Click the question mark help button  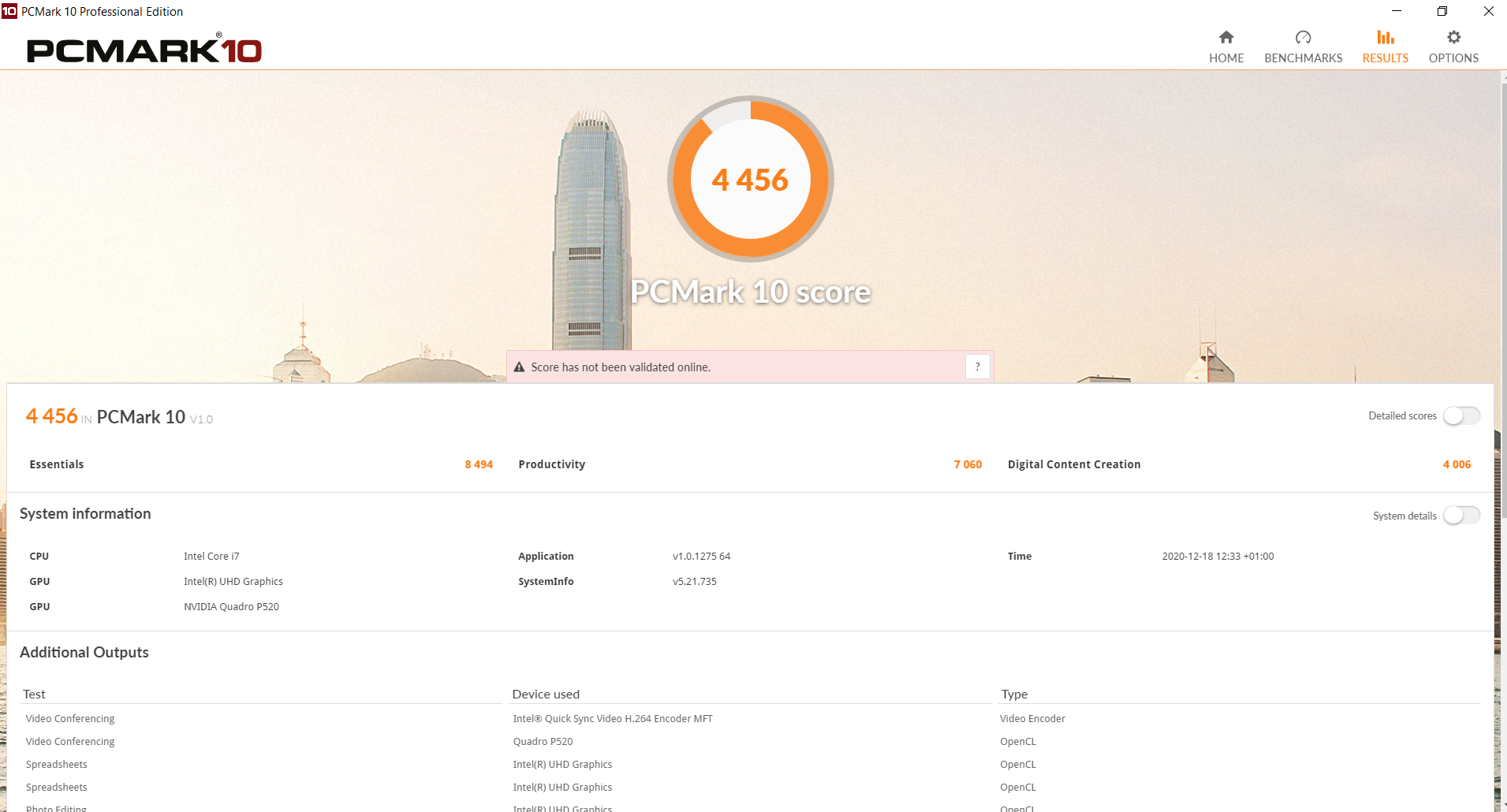(977, 367)
